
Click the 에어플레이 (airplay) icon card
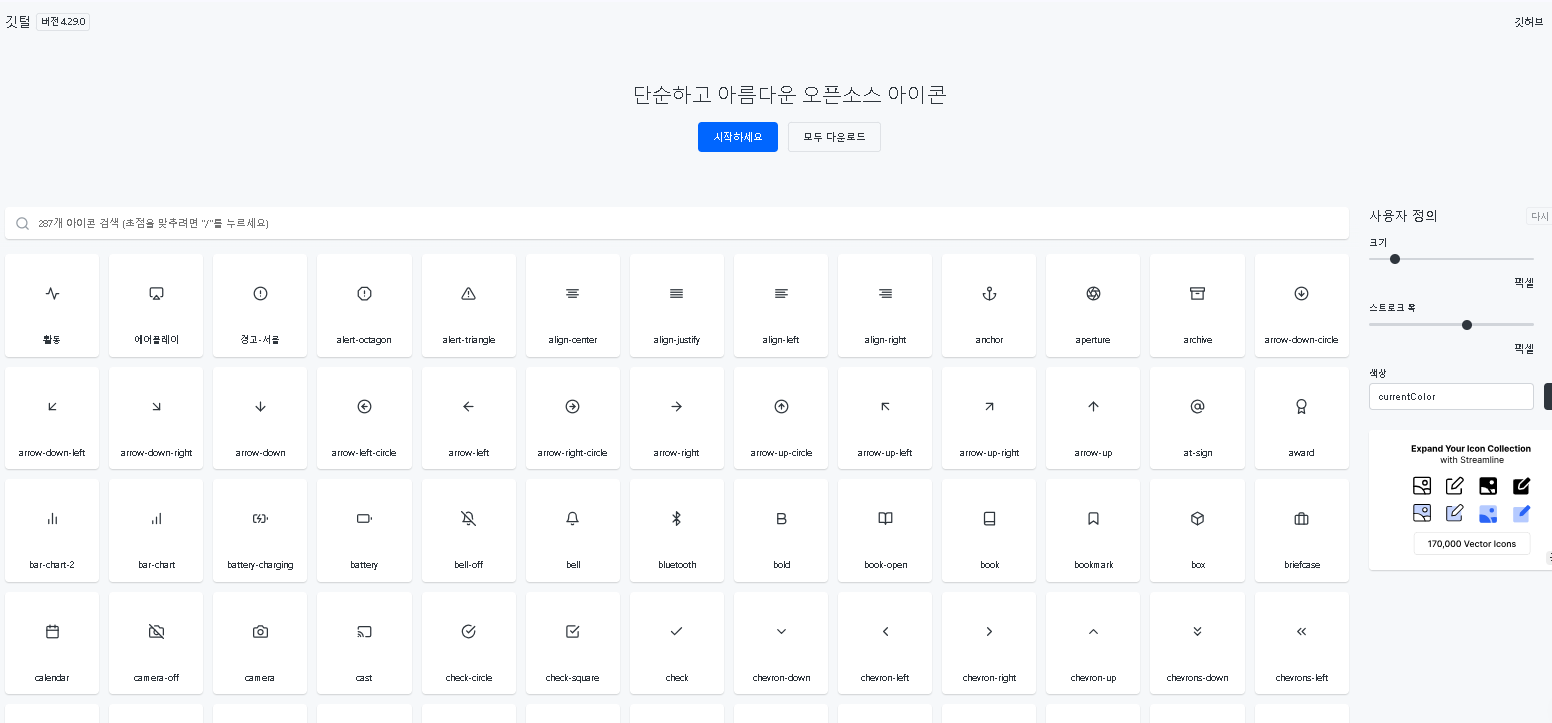[156, 305]
